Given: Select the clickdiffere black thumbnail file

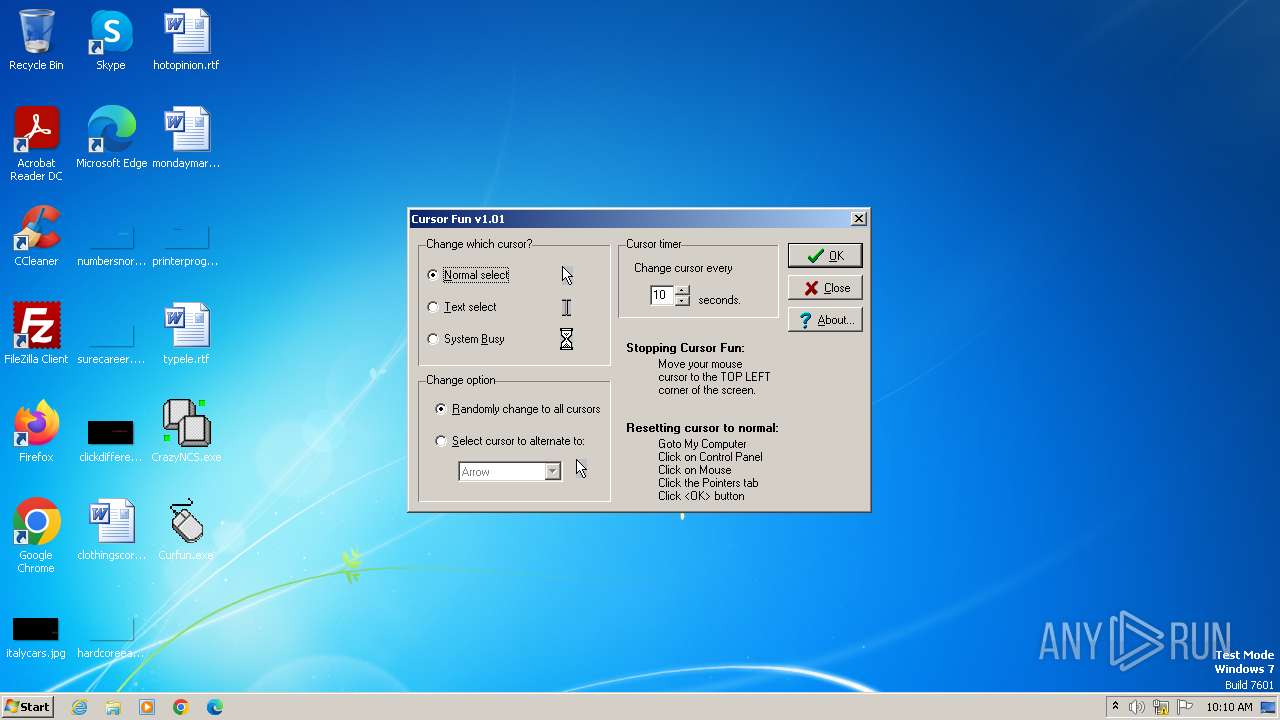Looking at the screenshot, I should point(111,441).
